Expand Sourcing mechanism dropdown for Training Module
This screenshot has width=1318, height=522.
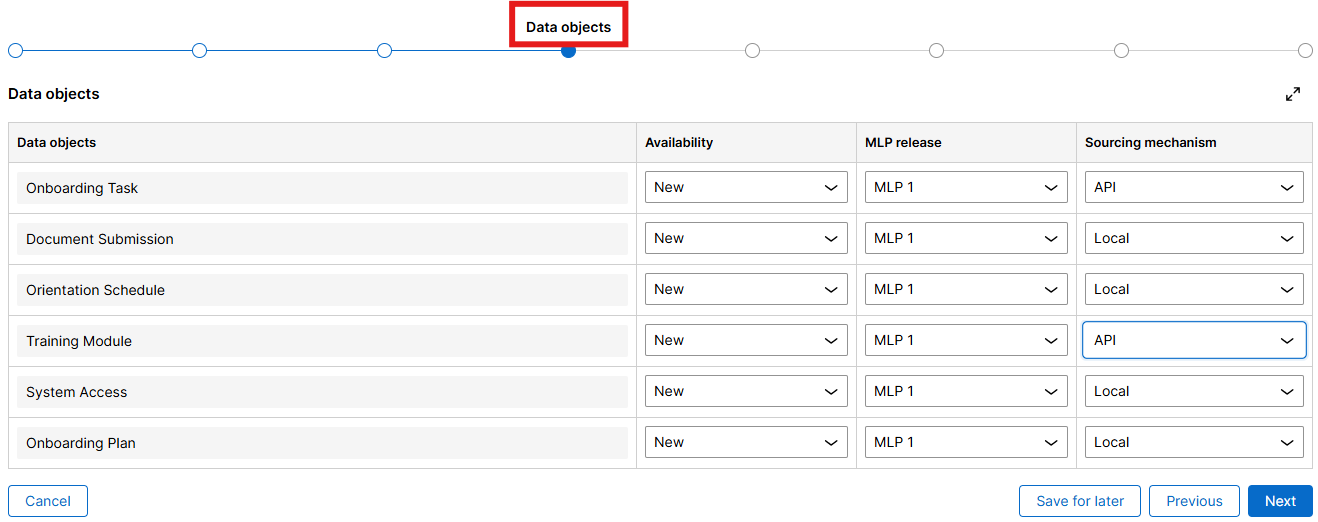click(1194, 340)
